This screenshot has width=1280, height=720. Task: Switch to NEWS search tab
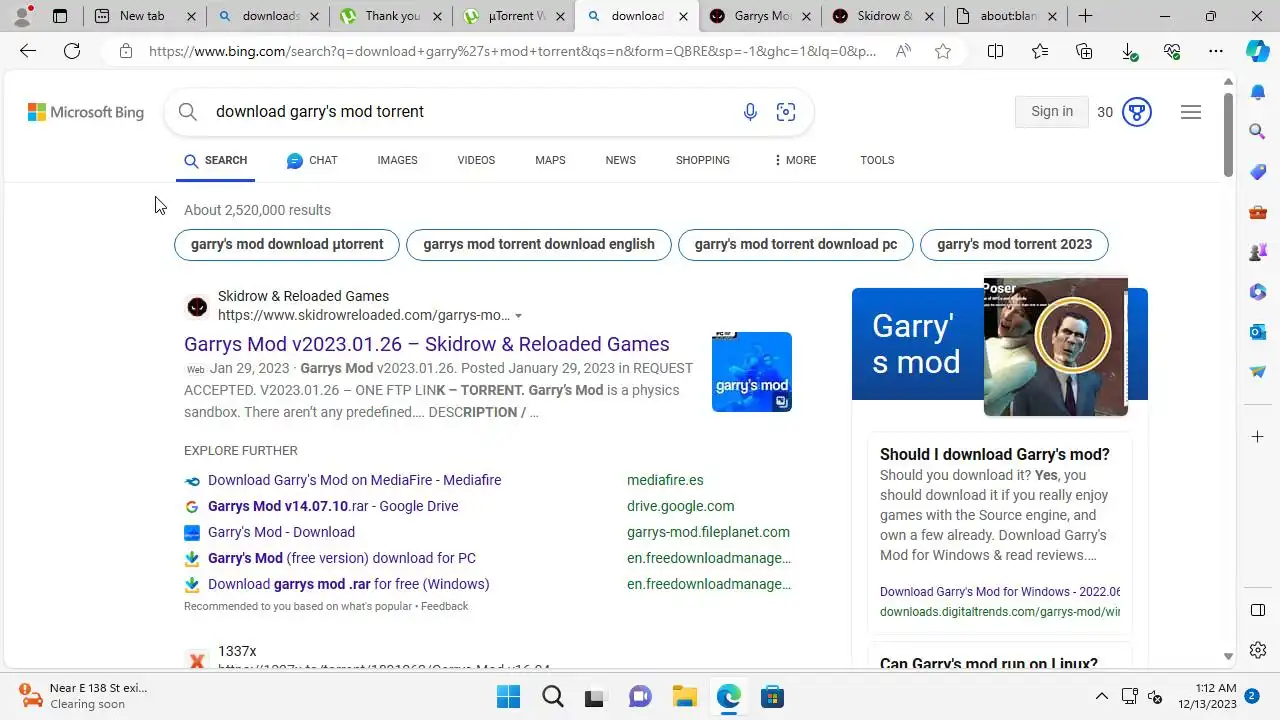[620, 160]
